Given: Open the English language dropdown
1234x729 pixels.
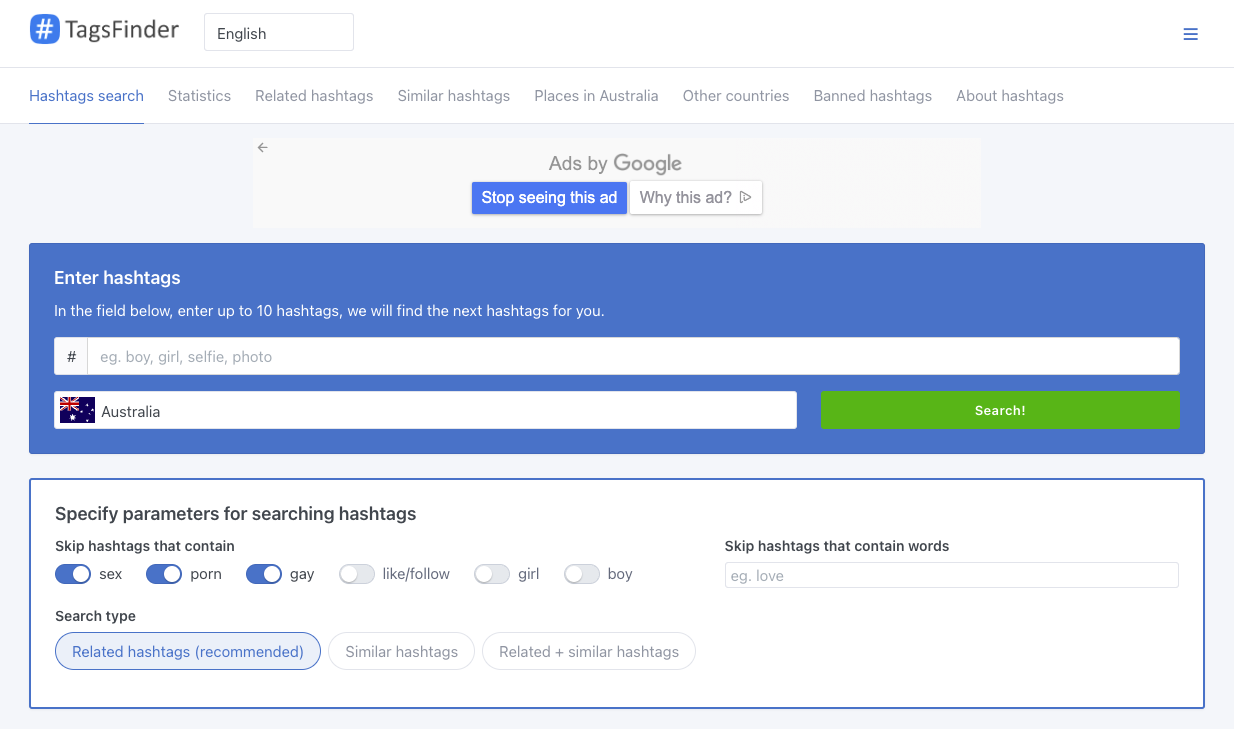Looking at the screenshot, I should tap(279, 33).
